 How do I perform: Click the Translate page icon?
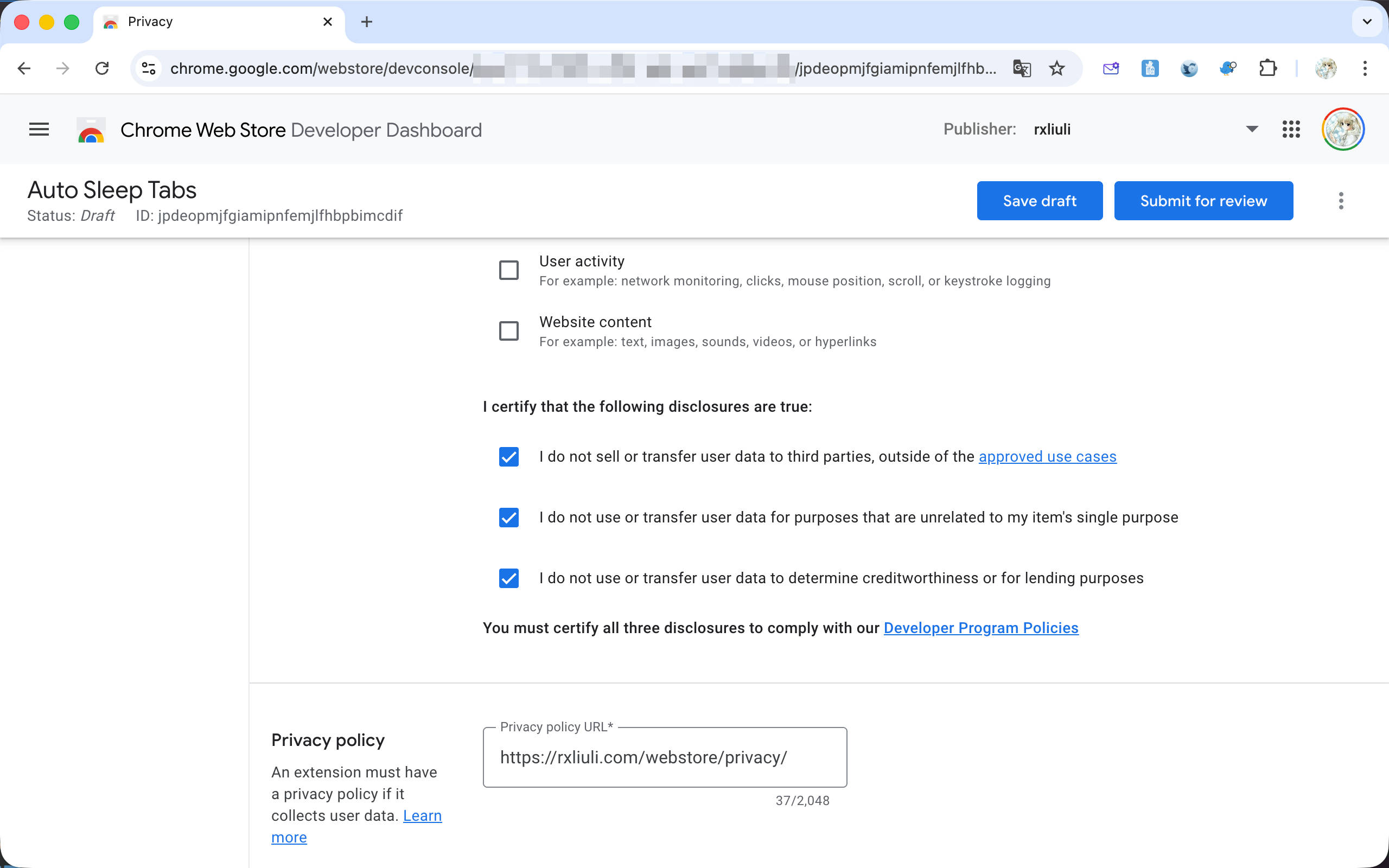(x=1022, y=69)
